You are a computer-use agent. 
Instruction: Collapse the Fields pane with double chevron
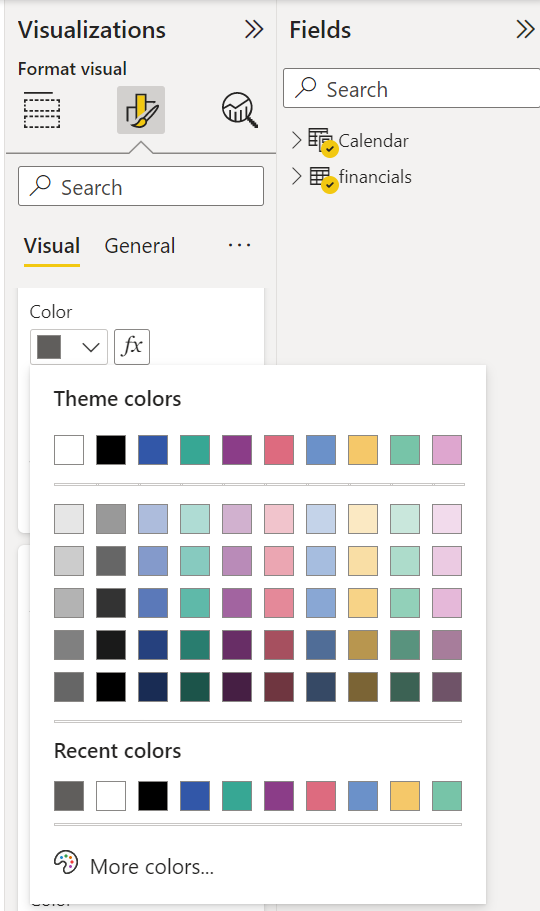(x=525, y=29)
